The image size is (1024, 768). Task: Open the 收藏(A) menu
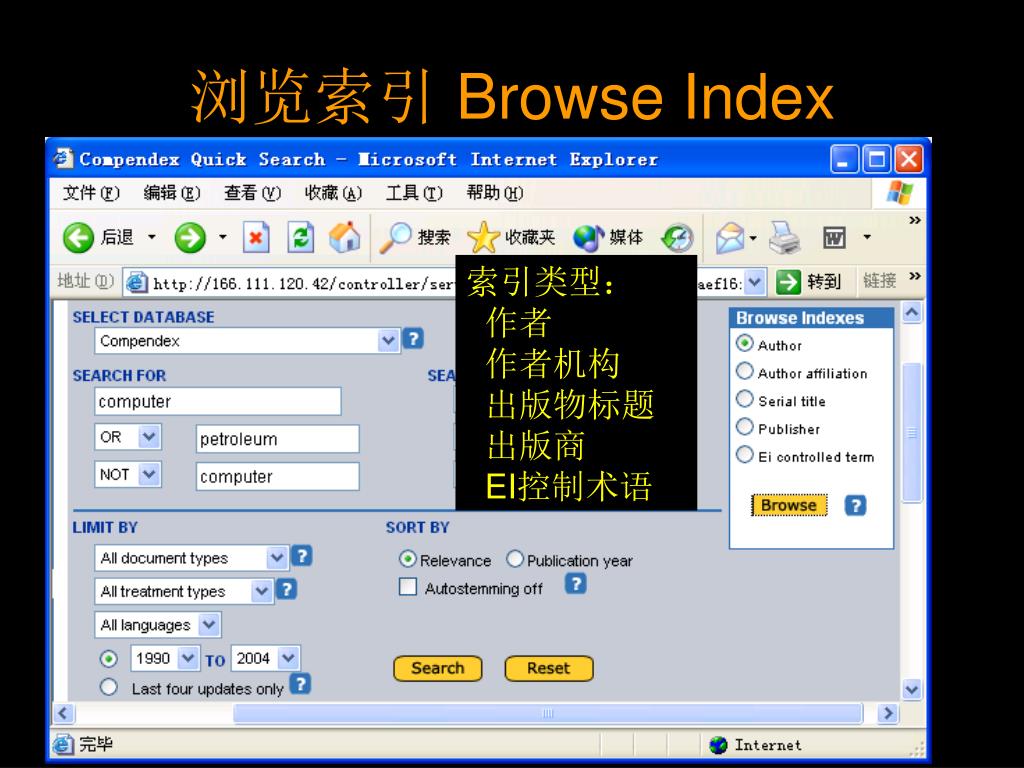pos(333,193)
